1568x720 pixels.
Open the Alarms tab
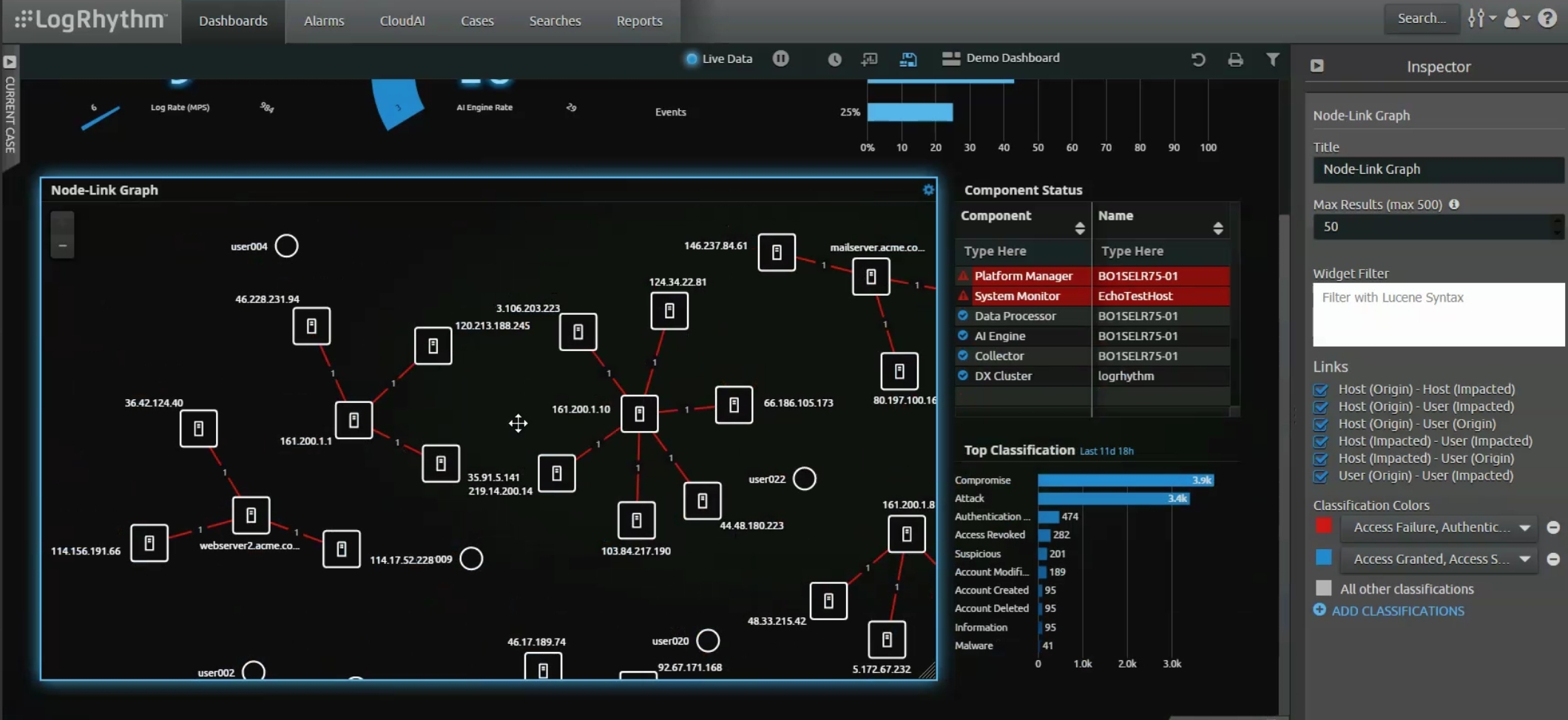pyautogui.click(x=324, y=21)
